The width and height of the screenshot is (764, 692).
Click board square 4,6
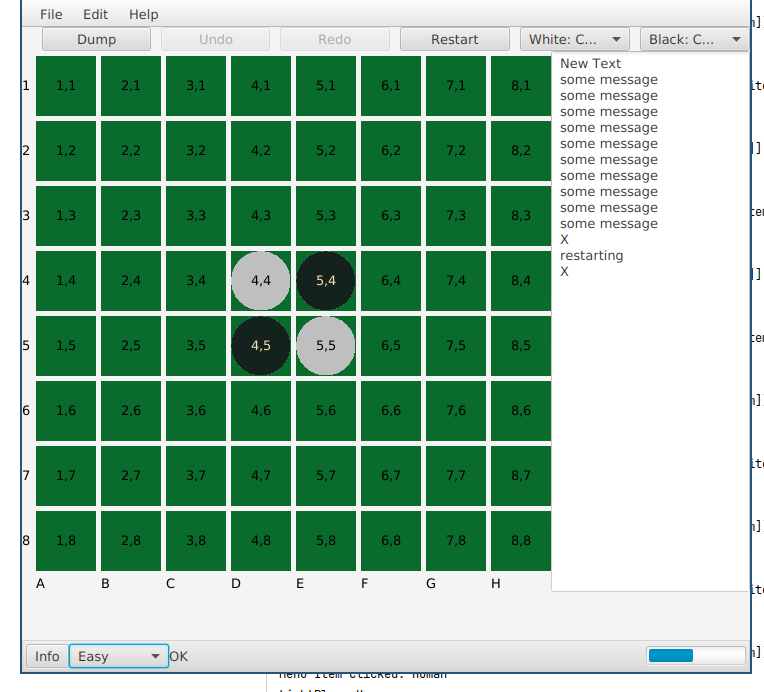261,410
